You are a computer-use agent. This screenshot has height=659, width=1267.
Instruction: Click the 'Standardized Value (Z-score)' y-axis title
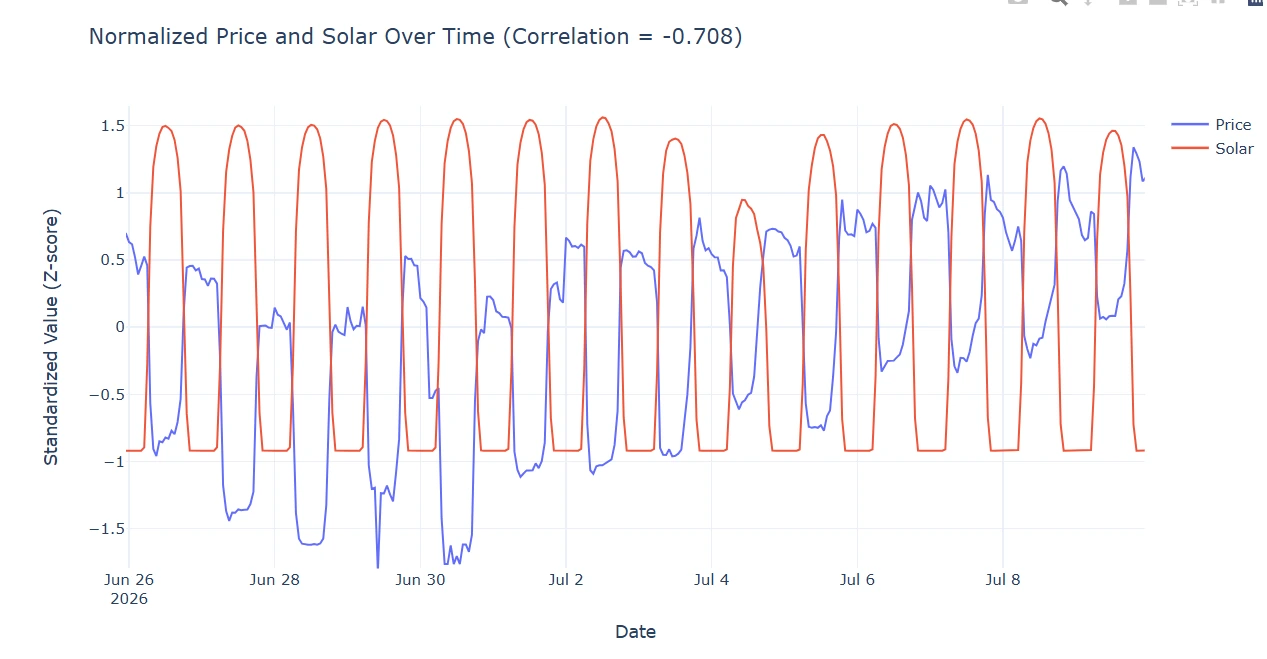(x=51, y=337)
